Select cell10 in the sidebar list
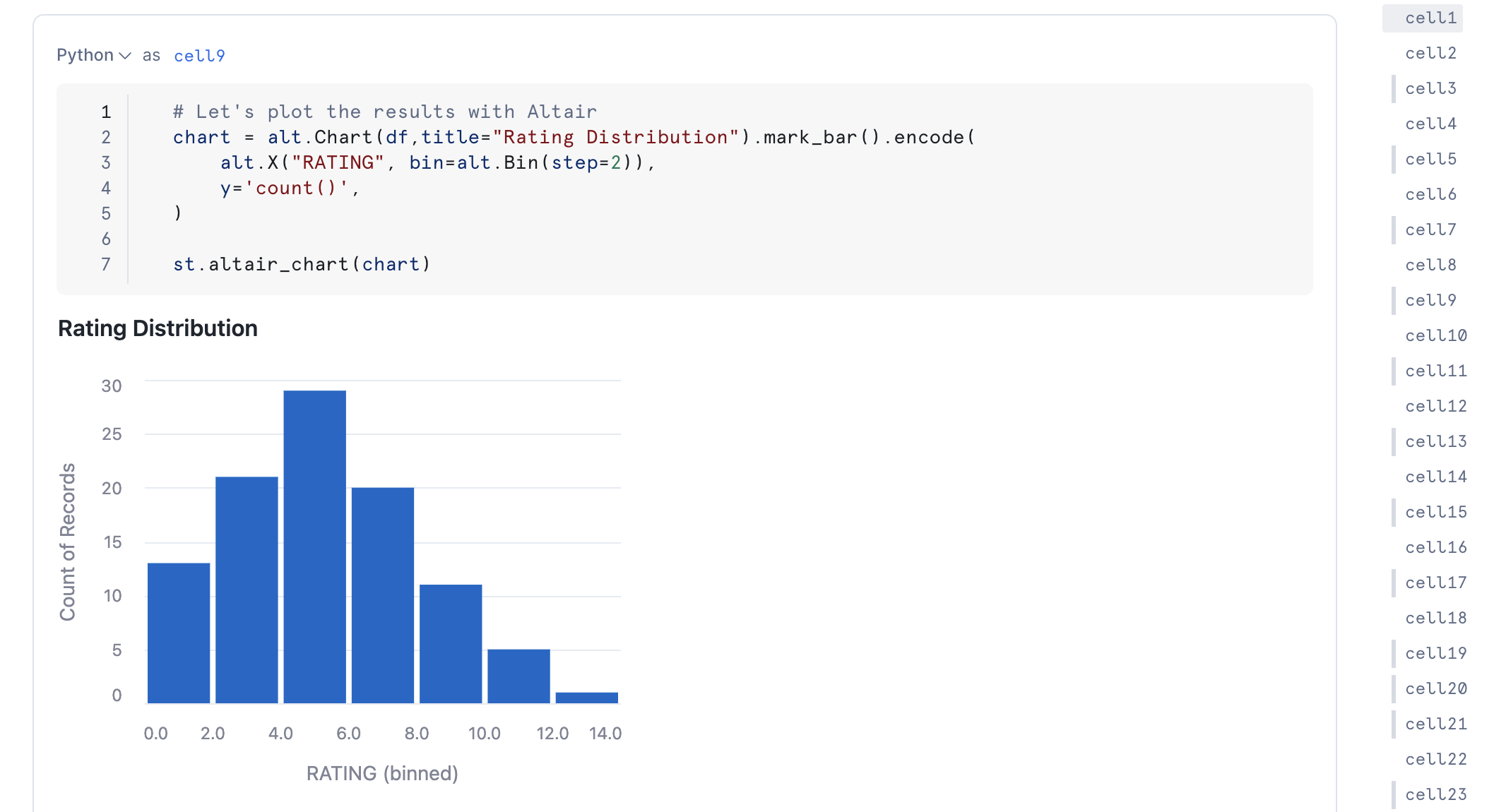Viewport: 1506px width, 812px height. point(1435,335)
